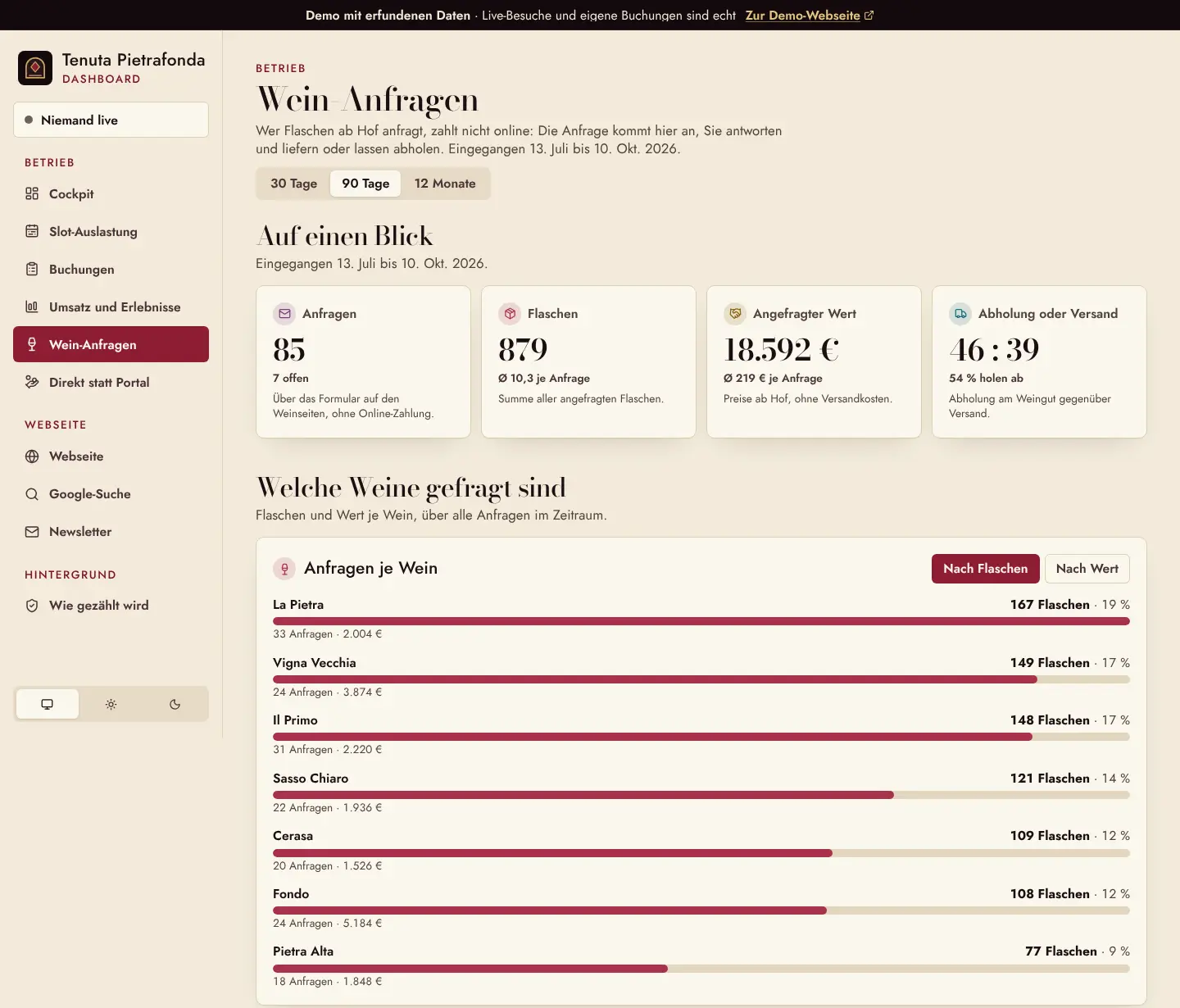Click the icon on Angefragter Wert card
The height and width of the screenshot is (1008, 1180).
[x=735, y=313]
